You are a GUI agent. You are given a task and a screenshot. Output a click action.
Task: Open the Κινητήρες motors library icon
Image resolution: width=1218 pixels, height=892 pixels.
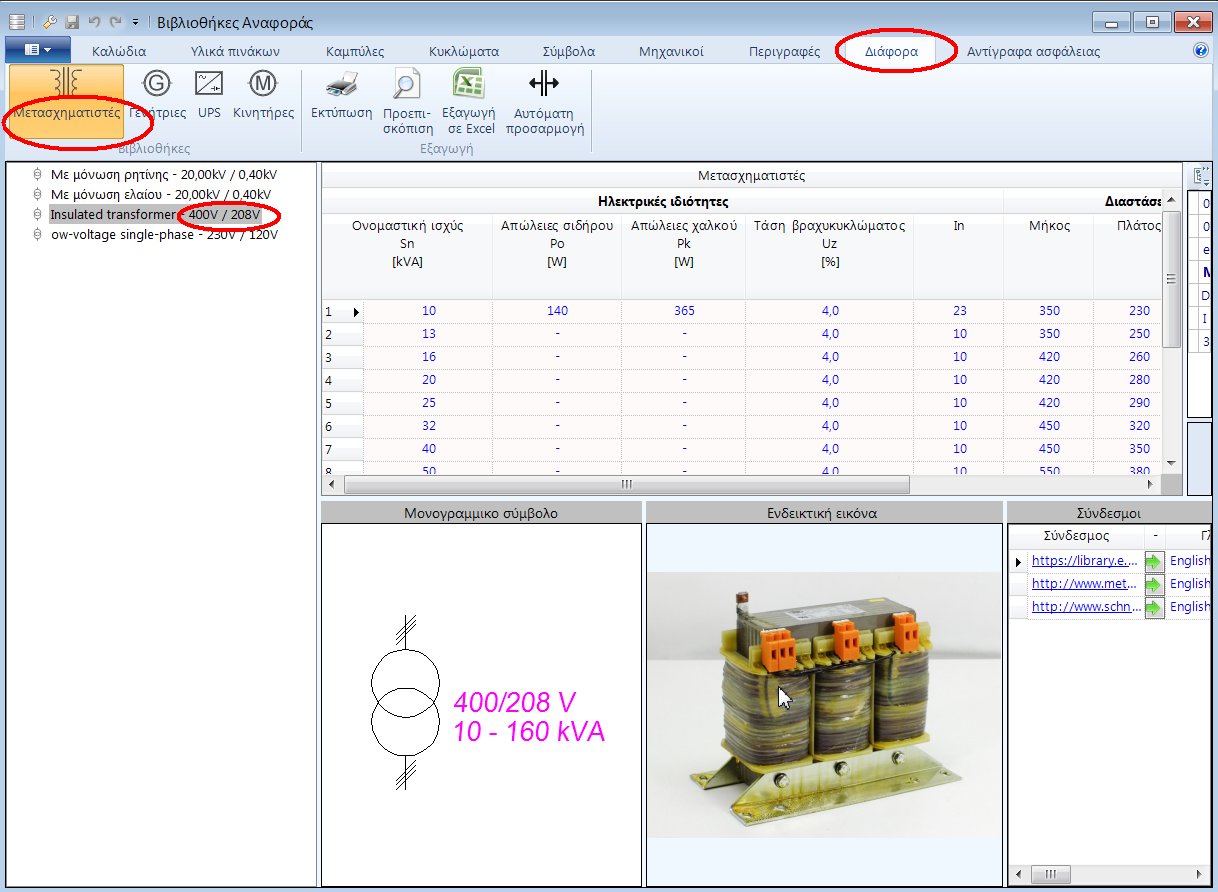[262, 95]
